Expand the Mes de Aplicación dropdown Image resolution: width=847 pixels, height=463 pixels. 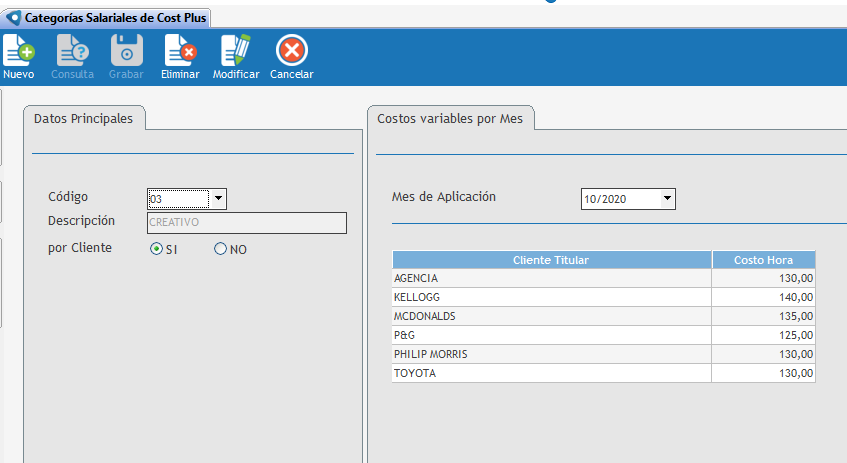tap(668, 198)
